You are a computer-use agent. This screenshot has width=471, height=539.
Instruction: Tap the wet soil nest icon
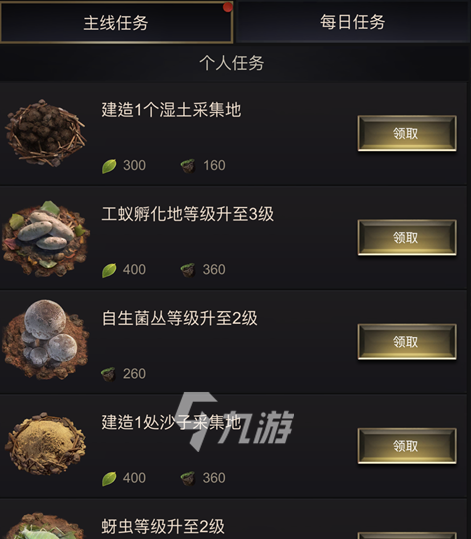[x=45, y=133]
